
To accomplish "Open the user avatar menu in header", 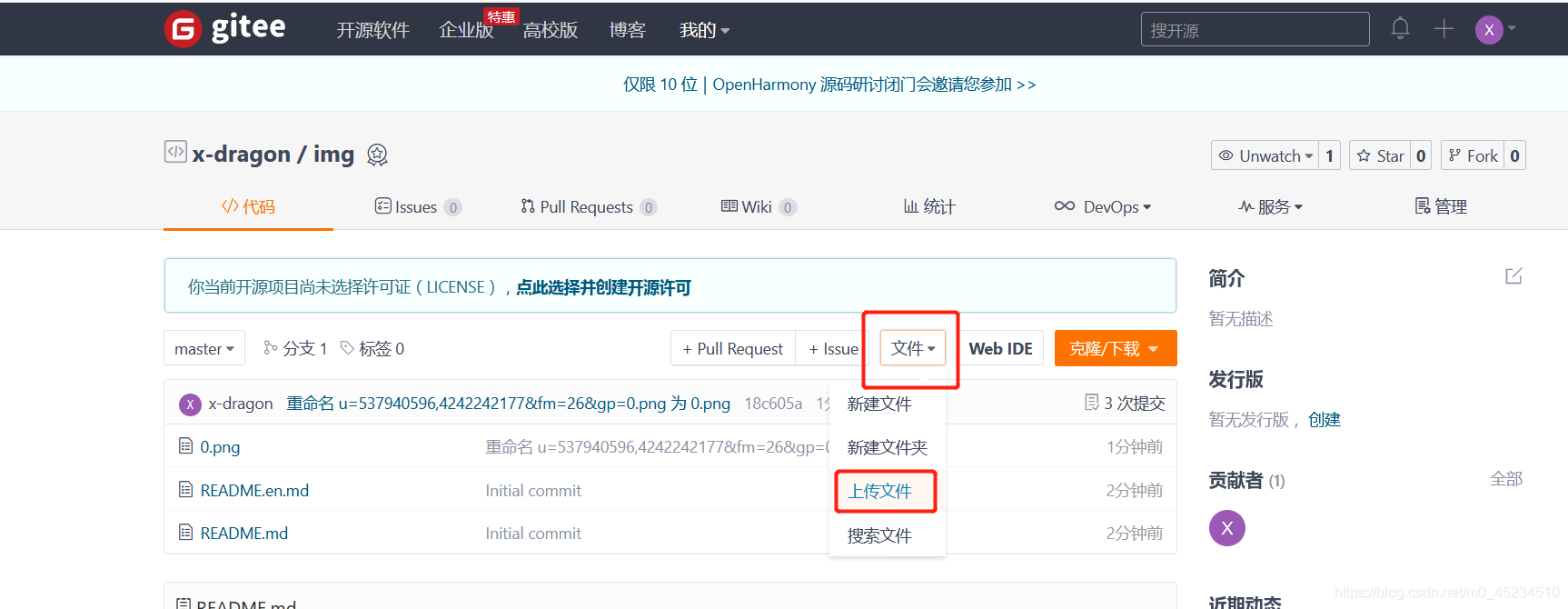I will pos(1495,30).
